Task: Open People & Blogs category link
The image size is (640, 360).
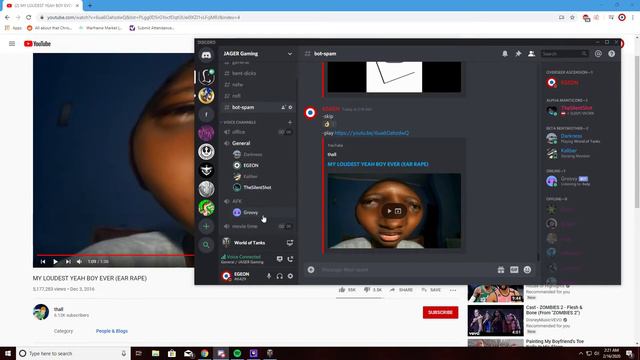Action: (112, 331)
